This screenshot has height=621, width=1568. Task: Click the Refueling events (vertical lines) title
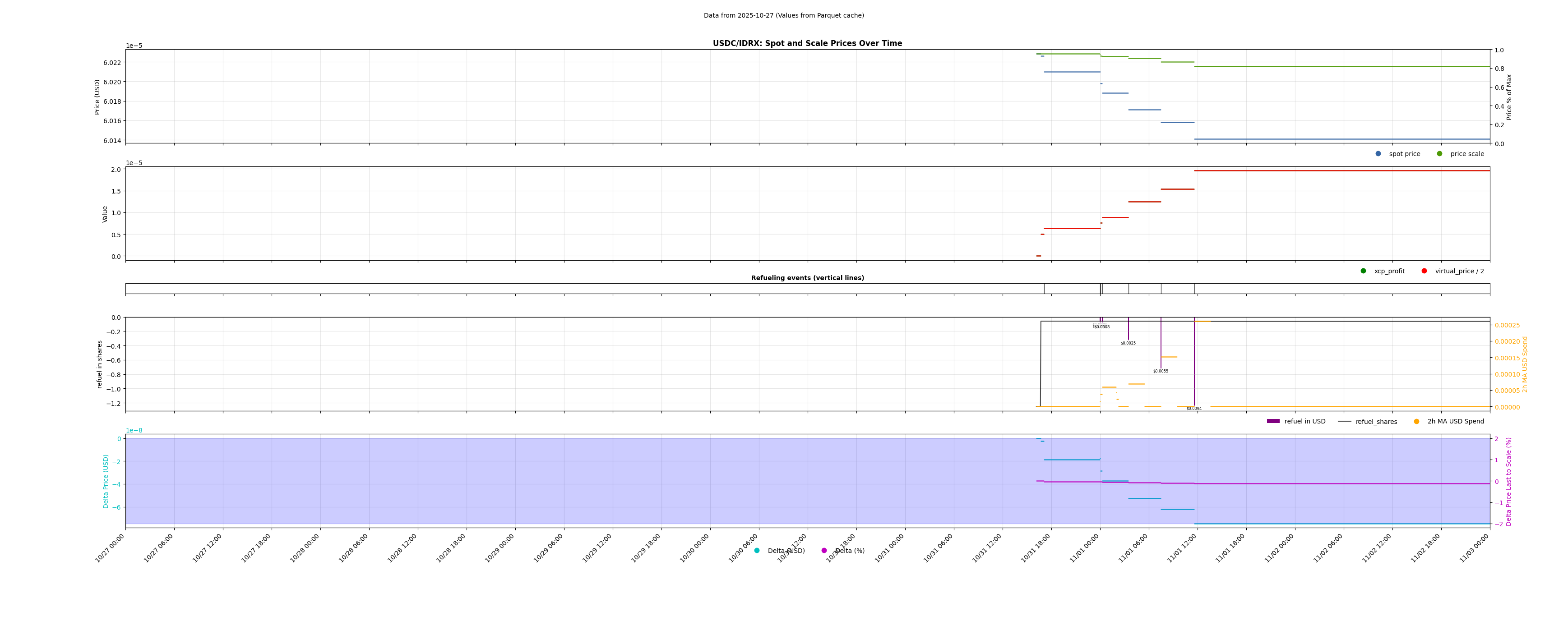point(807,278)
